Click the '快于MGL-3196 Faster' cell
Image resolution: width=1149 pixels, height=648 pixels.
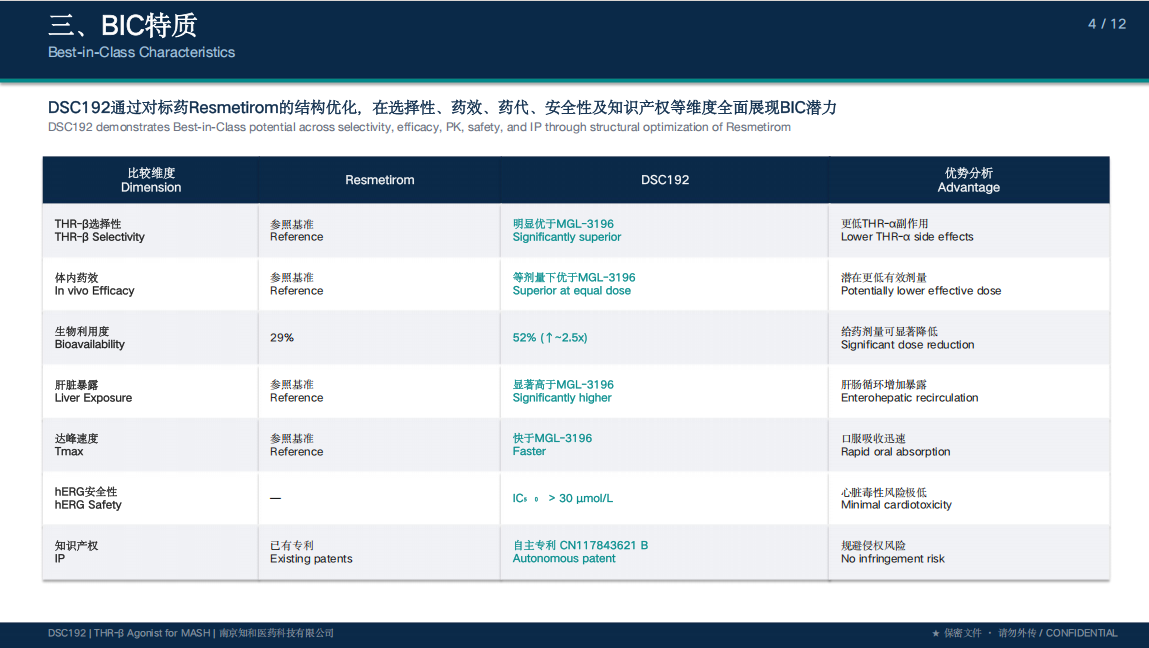(x=552, y=444)
